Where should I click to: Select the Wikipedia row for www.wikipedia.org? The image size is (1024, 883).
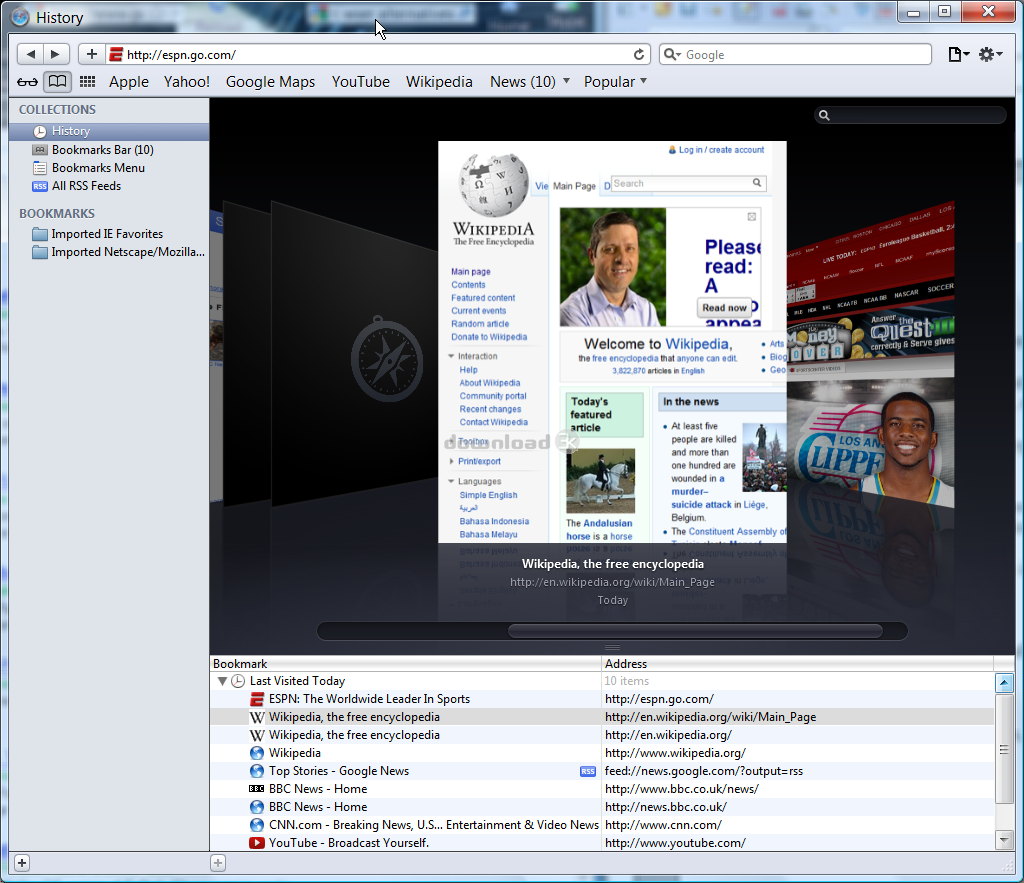(601, 753)
